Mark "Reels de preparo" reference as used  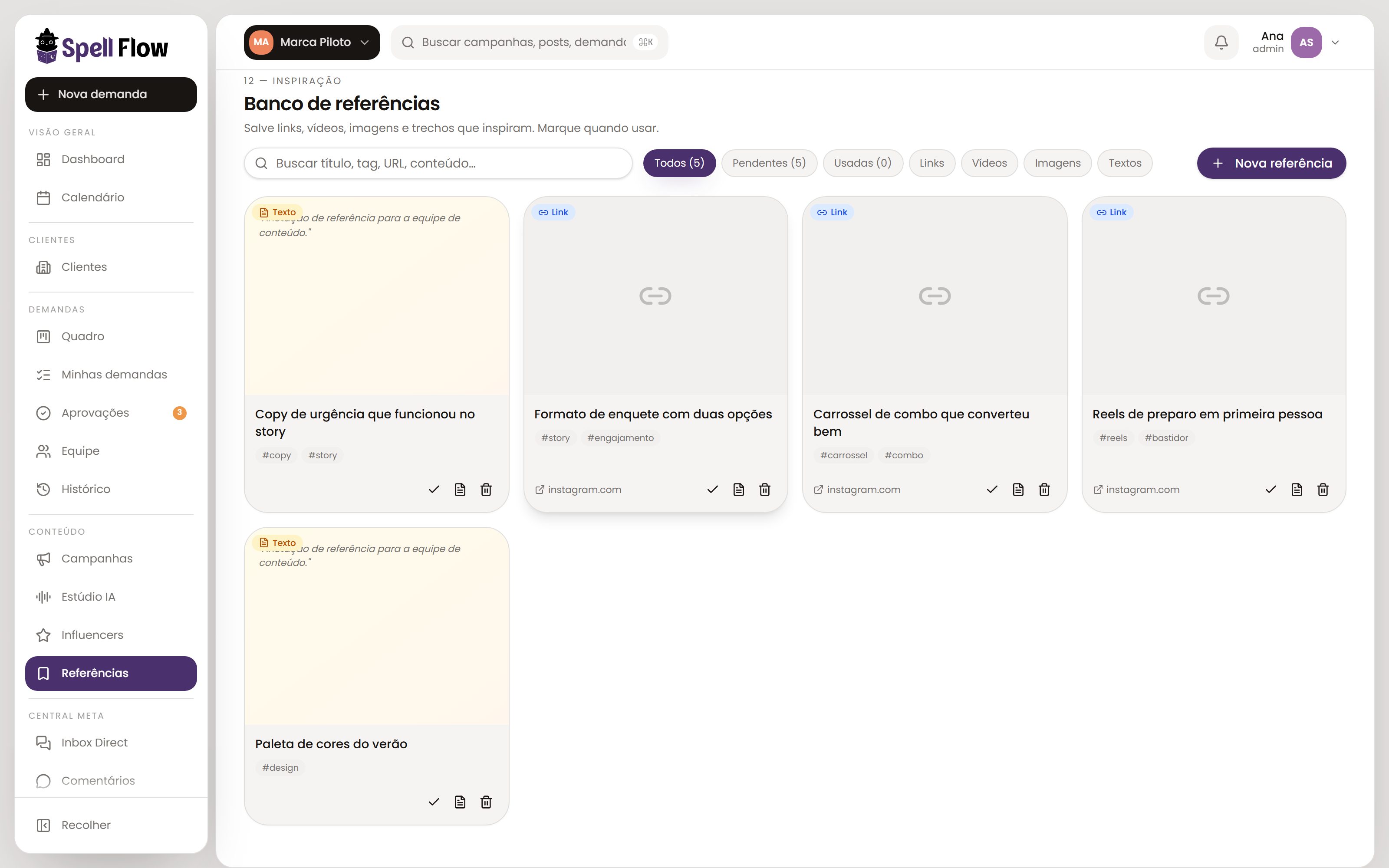(x=1271, y=490)
